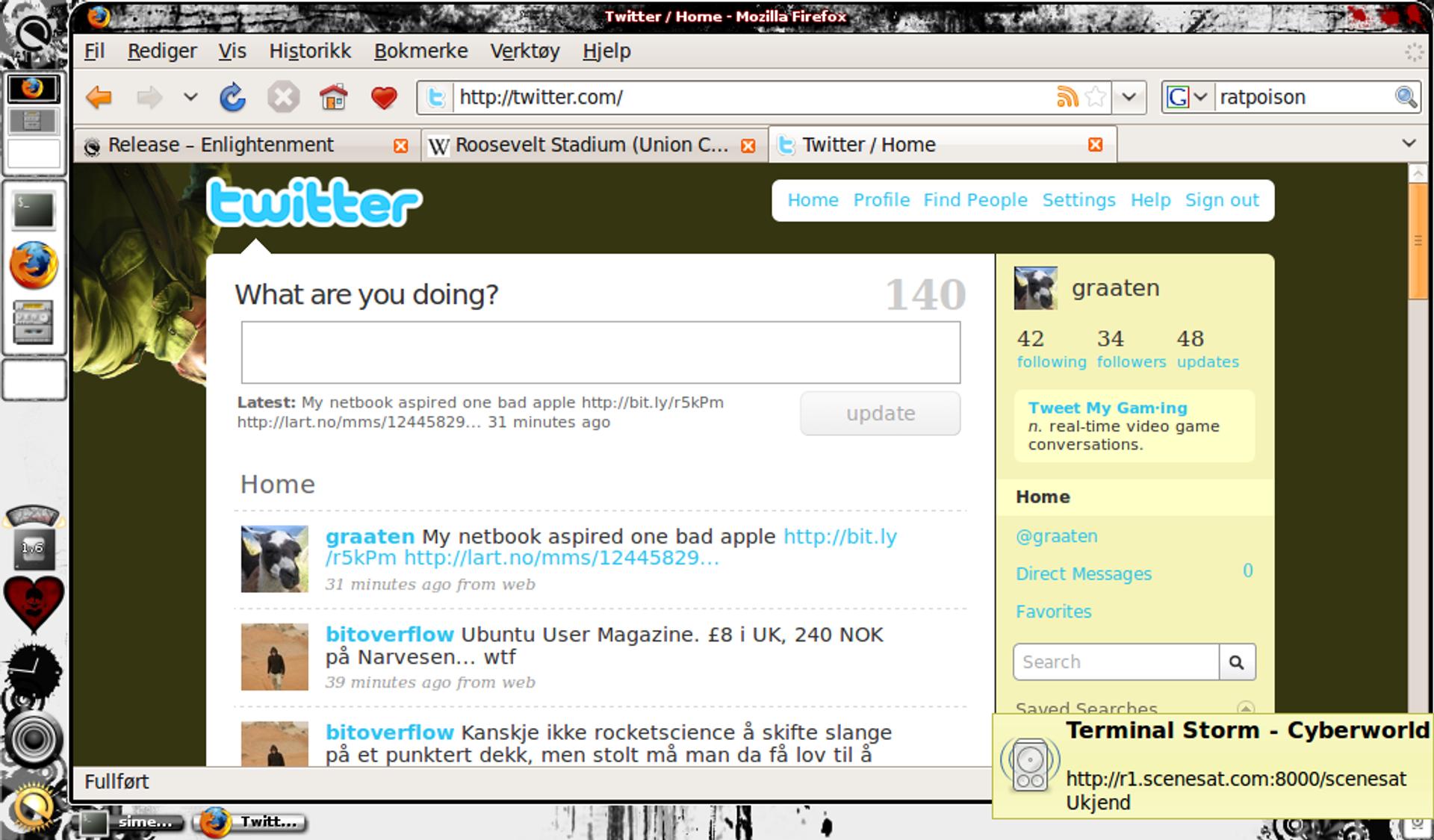Close the Roosevelt Stadium tab

[748, 146]
